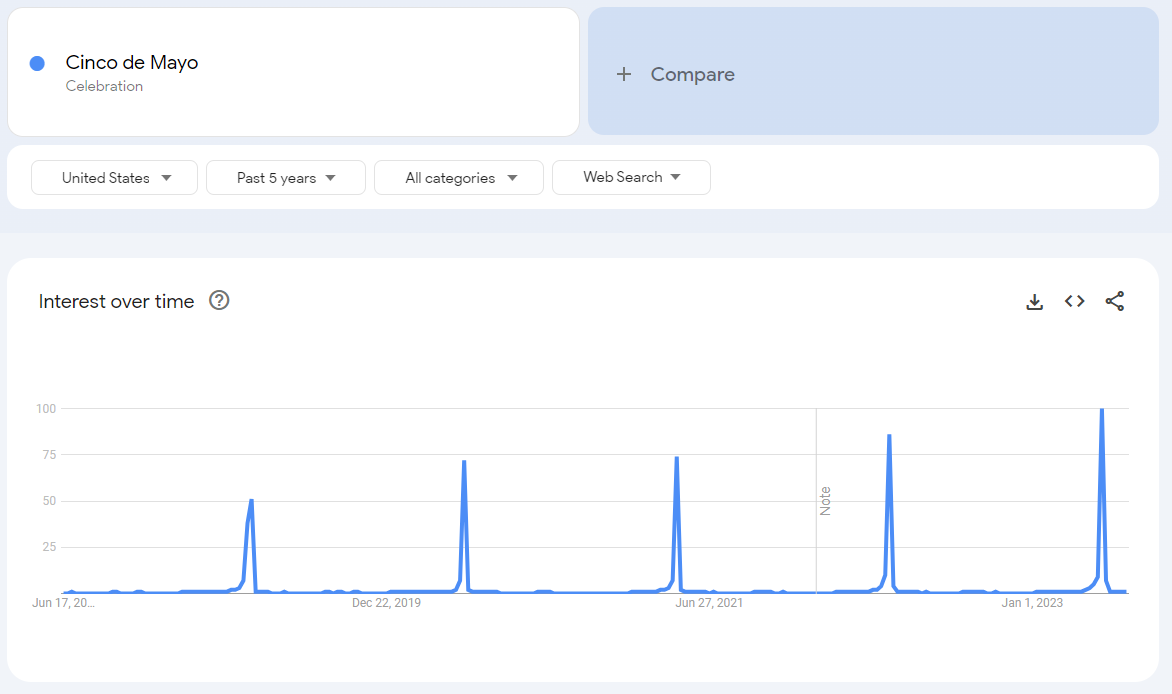Open the Past 5 years time dropdown
This screenshot has height=694, width=1172.
coord(286,178)
